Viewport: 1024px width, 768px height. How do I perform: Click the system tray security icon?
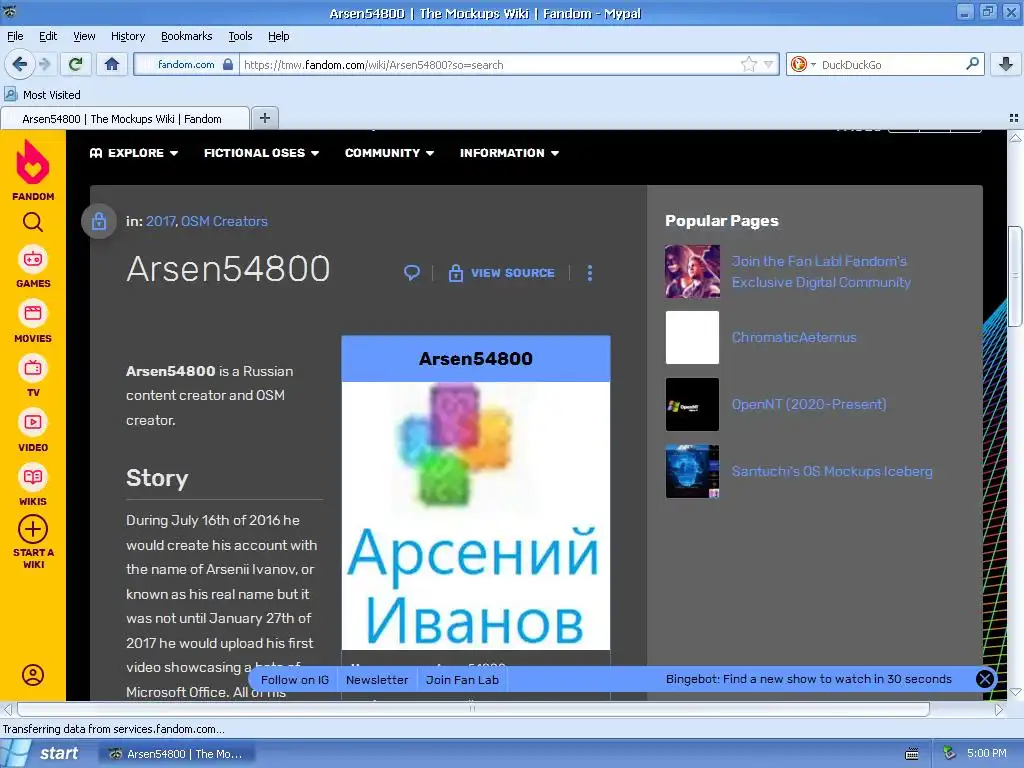[x=948, y=753]
